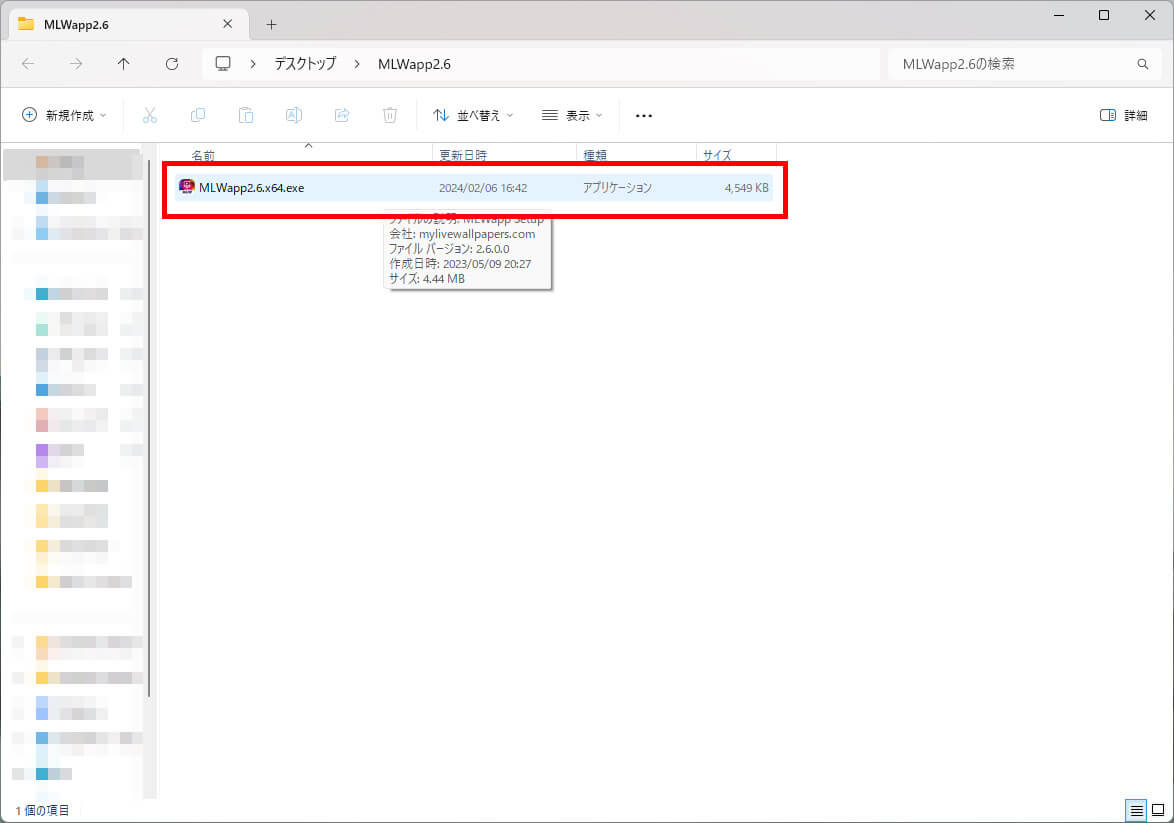This screenshot has height=823, width=1174.
Task: Navigate to デスクトップ via breadcrumb
Action: (x=304, y=63)
